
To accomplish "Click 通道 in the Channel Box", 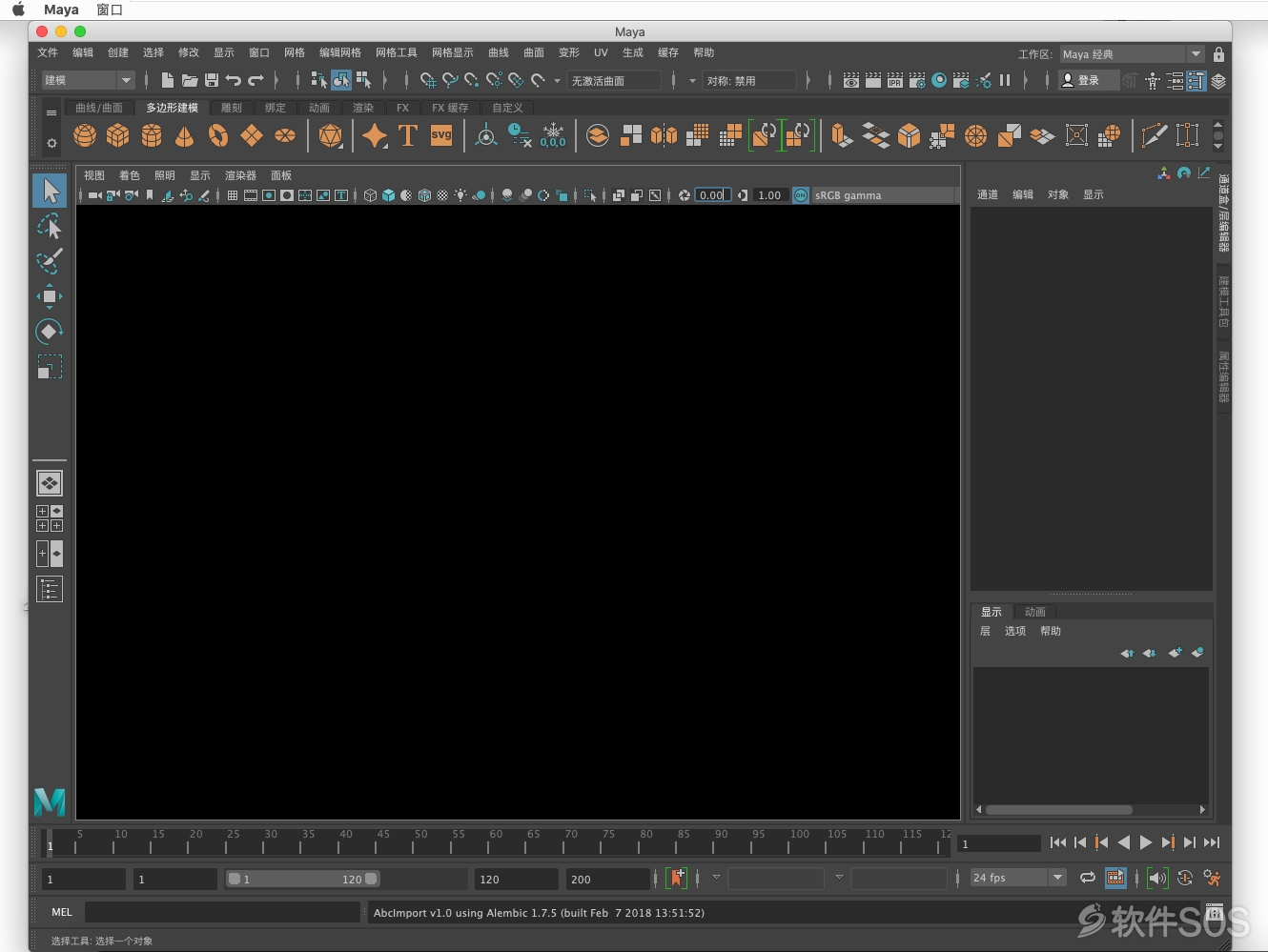I will [988, 194].
